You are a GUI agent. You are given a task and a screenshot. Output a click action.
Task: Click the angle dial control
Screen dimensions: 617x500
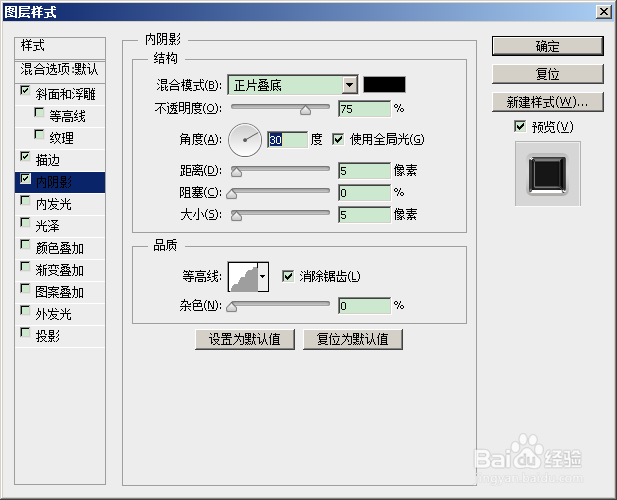[x=245, y=140]
